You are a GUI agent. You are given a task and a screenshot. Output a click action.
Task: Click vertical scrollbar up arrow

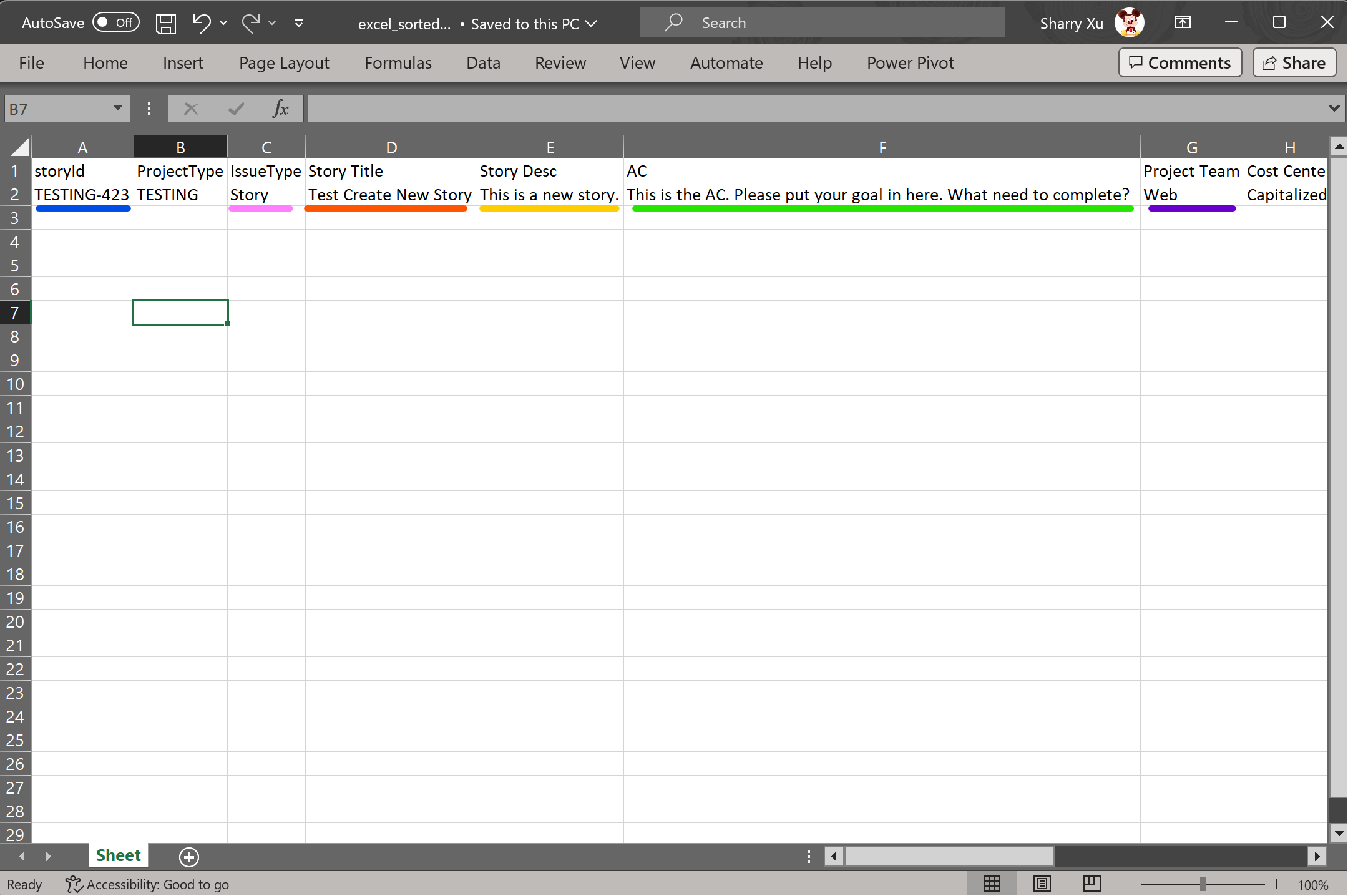[x=1339, y=147]
